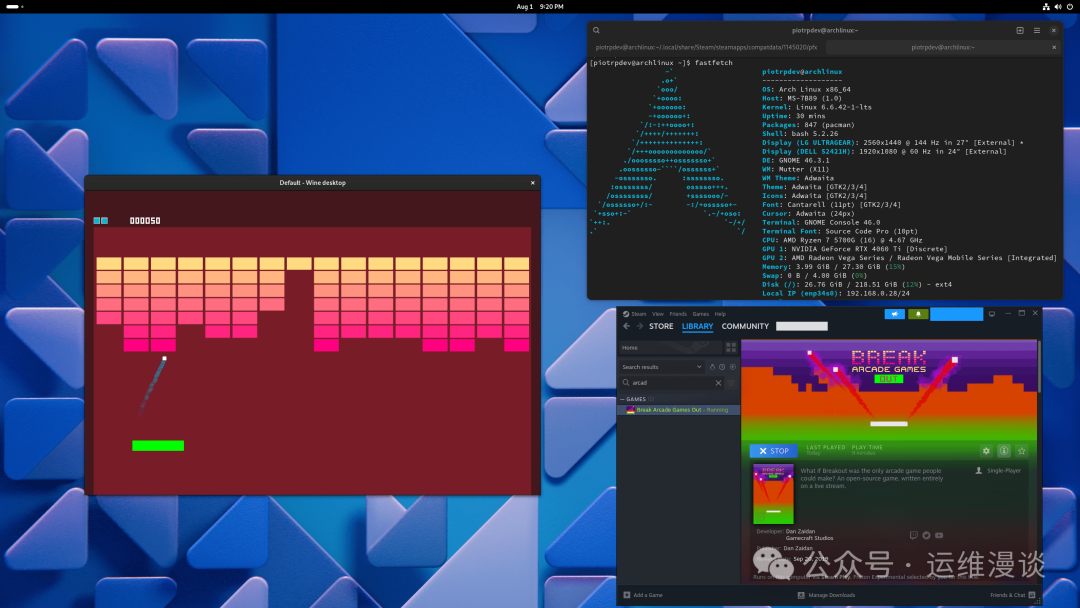This screenshot has height=608, width=1080.
Task: Open new terminal tab button
Action: point(1021,31)
